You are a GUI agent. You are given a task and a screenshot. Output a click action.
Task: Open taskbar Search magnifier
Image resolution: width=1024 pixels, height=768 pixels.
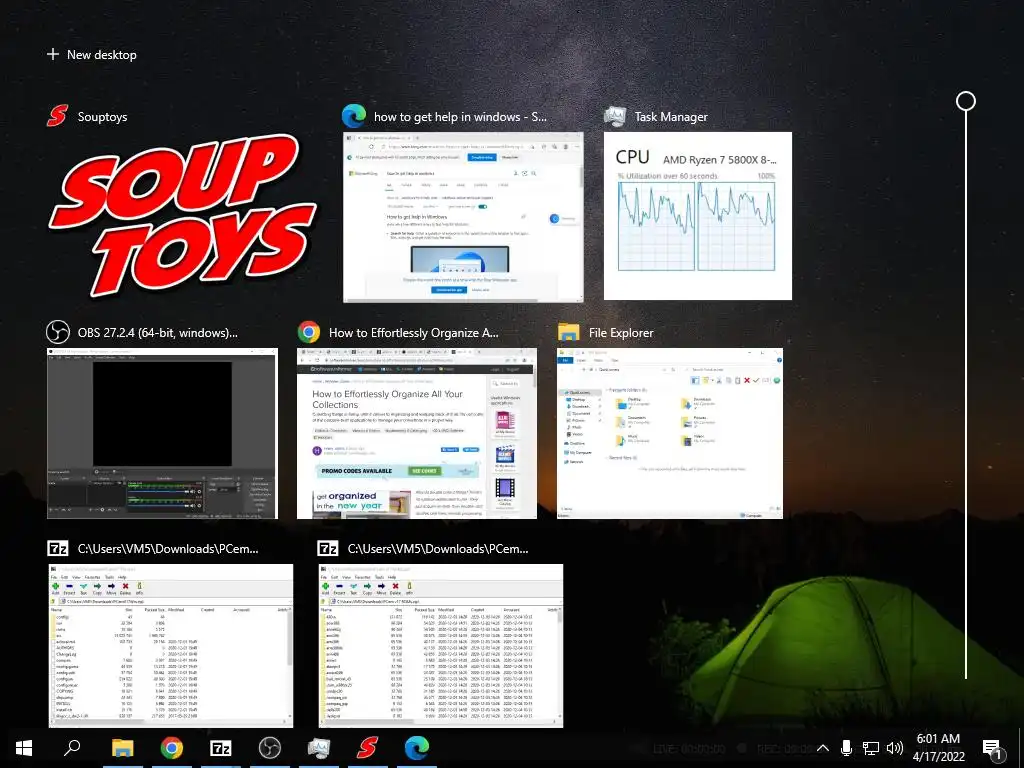click(x=72, y=748)
